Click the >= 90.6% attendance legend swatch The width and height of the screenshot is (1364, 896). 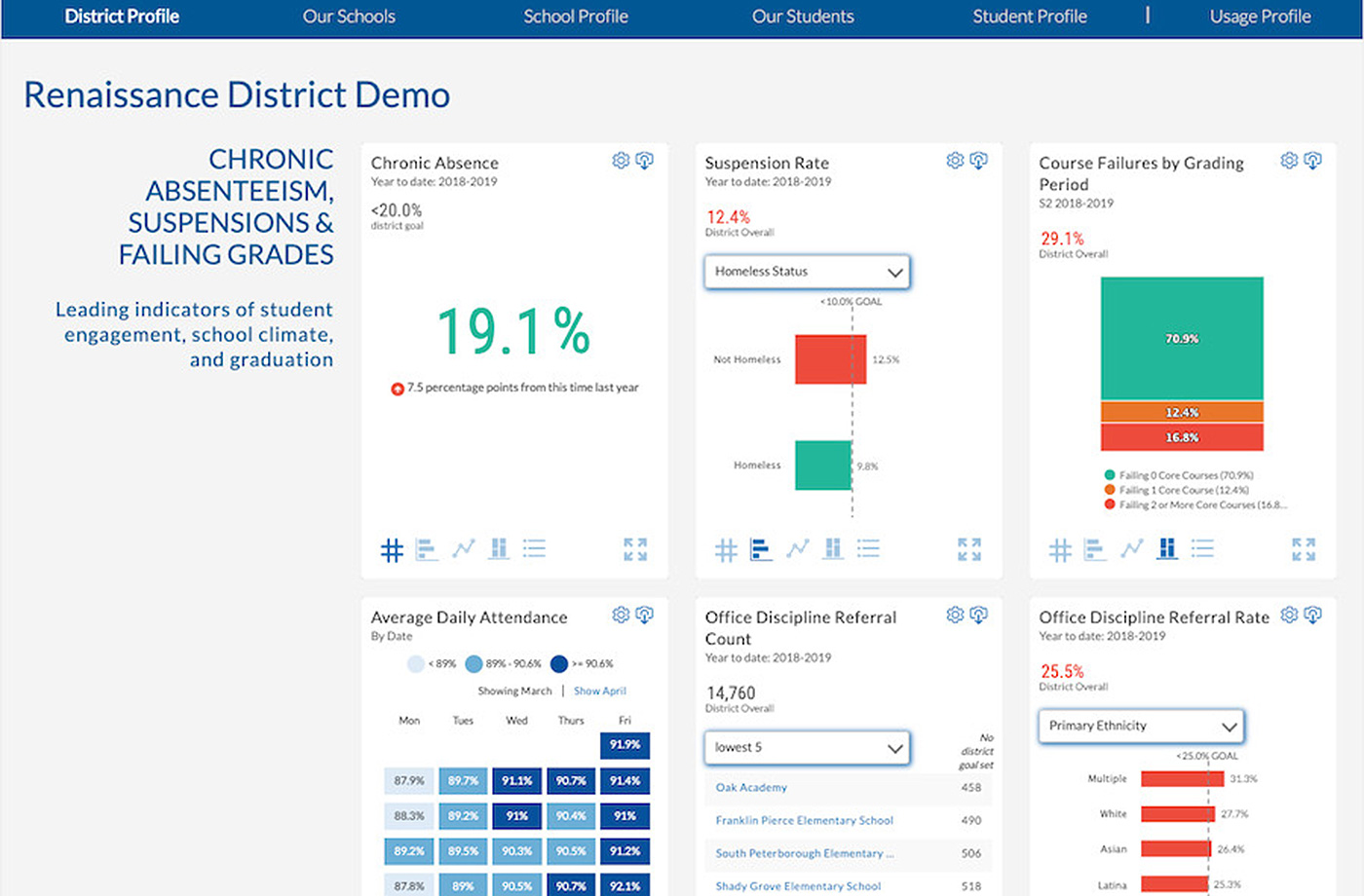coord(558,664)
